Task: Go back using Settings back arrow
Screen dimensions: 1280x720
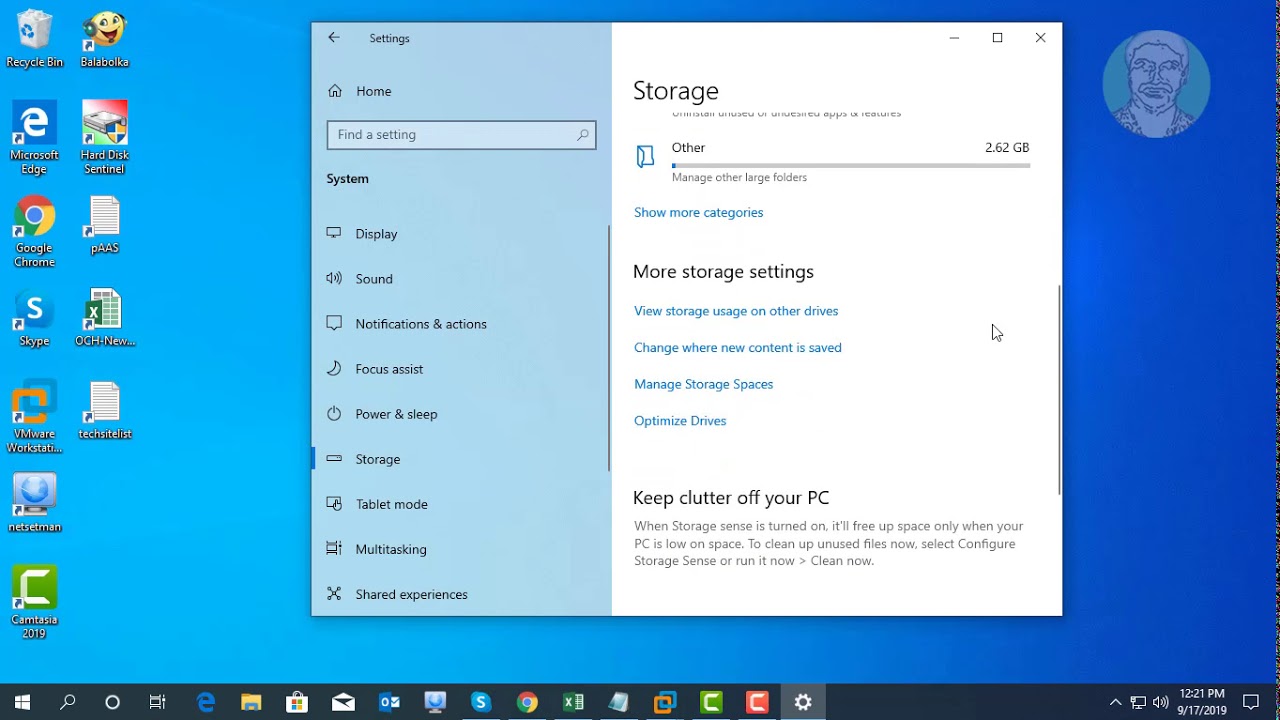Action: (x=334, y=38)
